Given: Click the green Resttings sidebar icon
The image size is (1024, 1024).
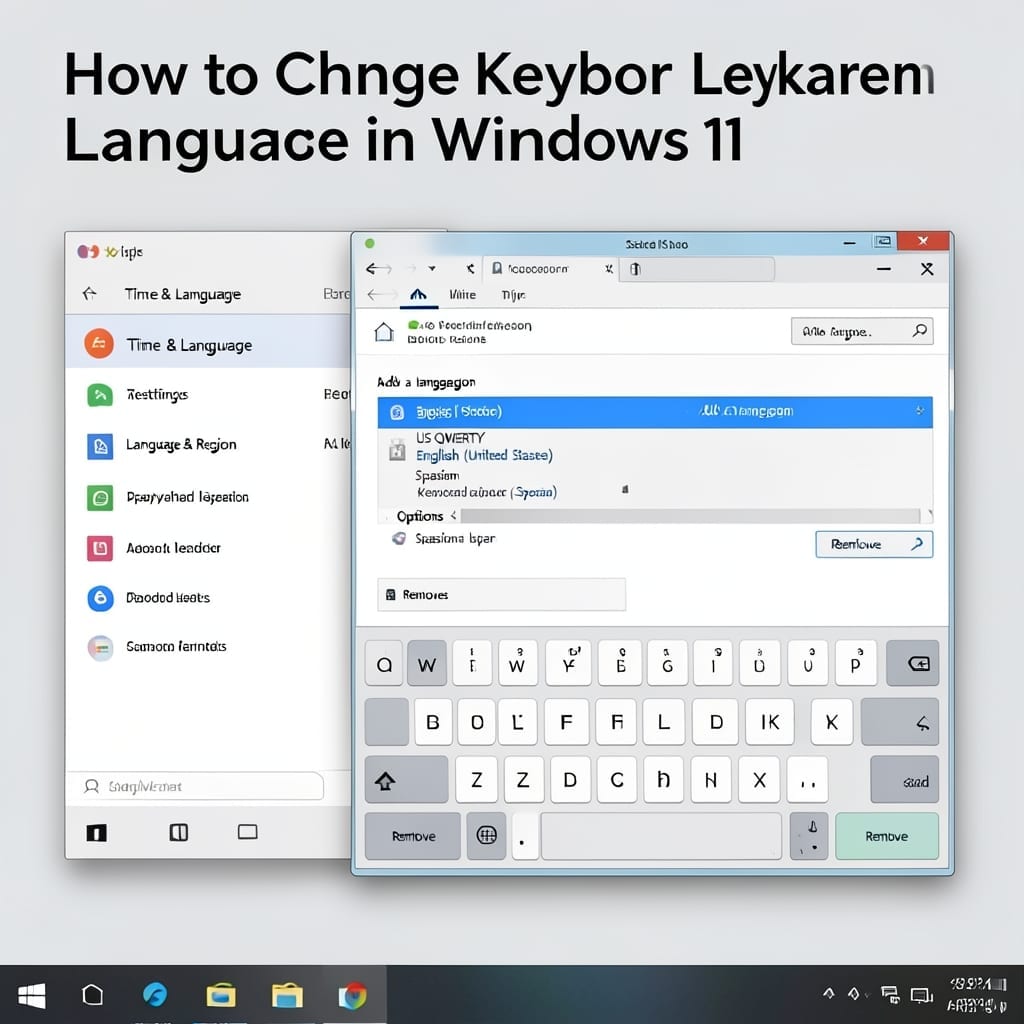Looking at the screenshot, I should pos(100,394).
